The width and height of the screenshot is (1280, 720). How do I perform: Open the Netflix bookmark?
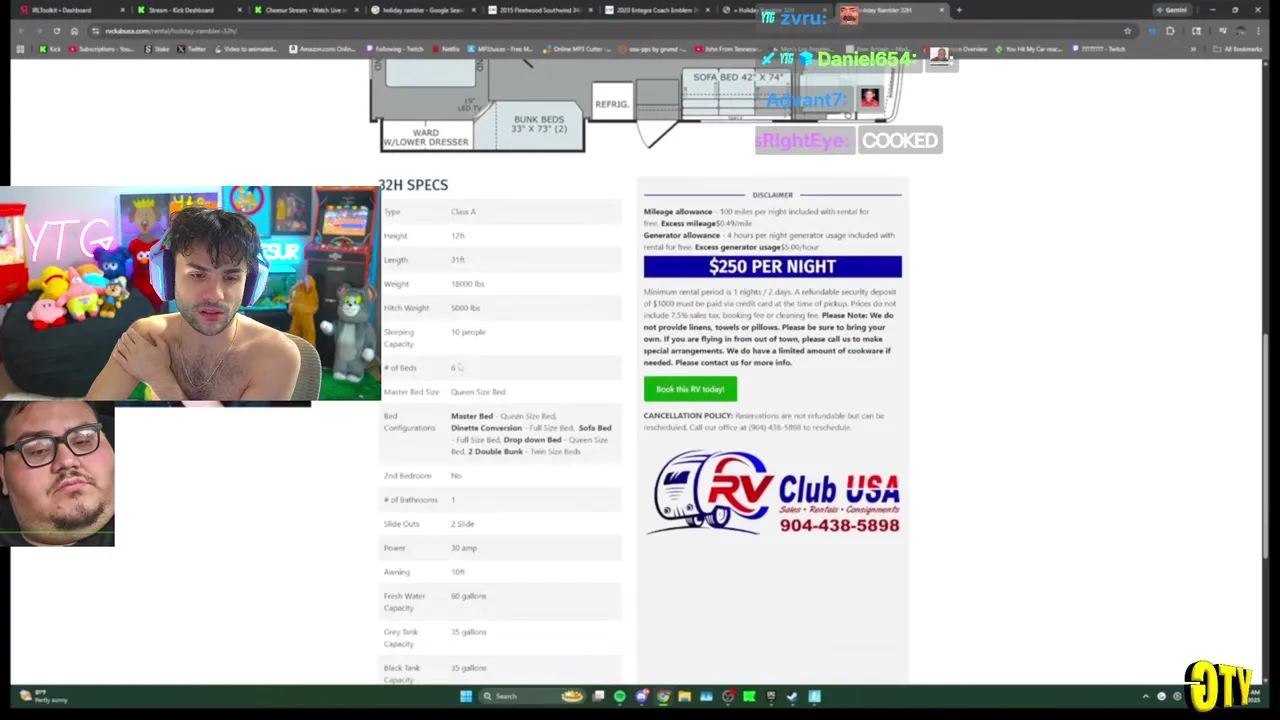click(x=446, y=49)
